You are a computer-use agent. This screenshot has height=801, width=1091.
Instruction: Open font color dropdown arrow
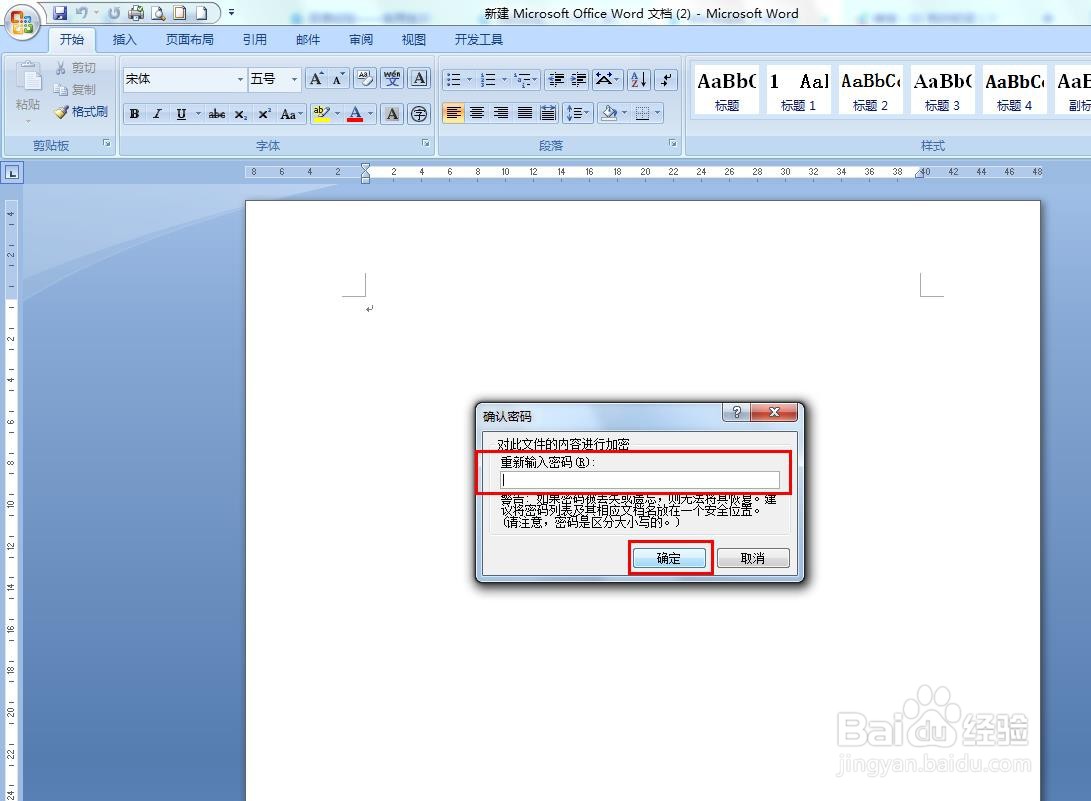[x=370, y=113]
